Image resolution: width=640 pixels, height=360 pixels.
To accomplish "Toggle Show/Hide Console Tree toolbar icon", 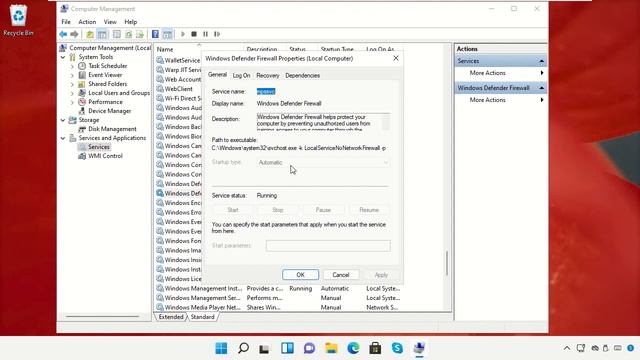I will tap(102, 34).
